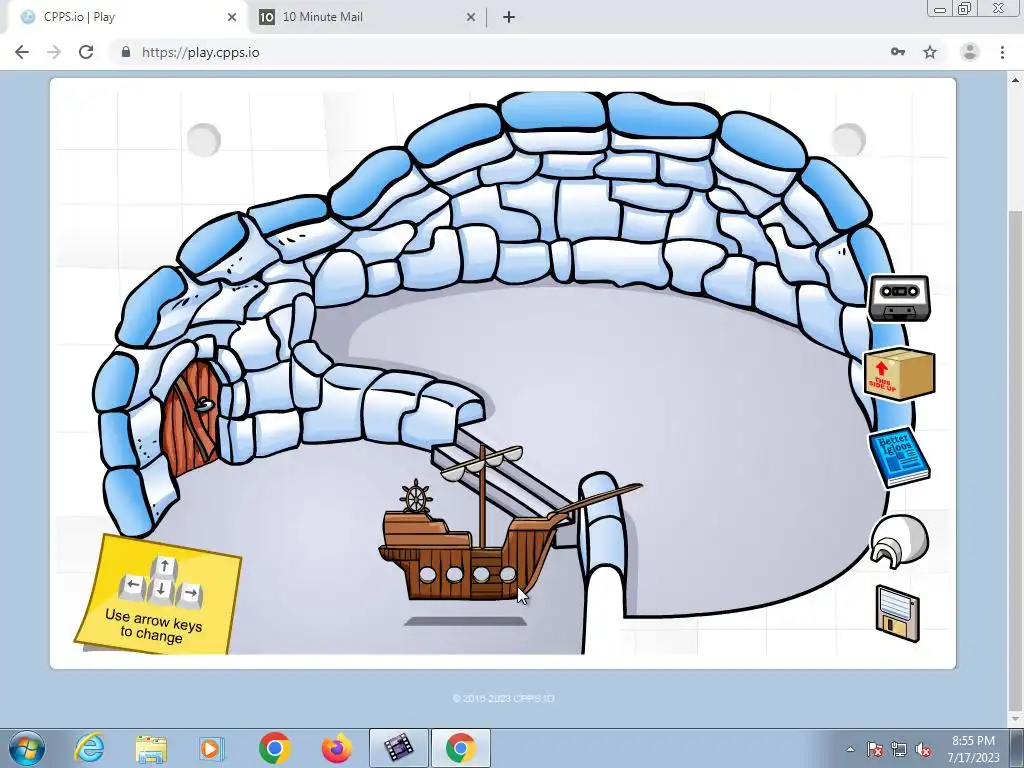Open the furniture storage box icon
The height and width of the screenshot is (768, 1024).
(899, 373)
